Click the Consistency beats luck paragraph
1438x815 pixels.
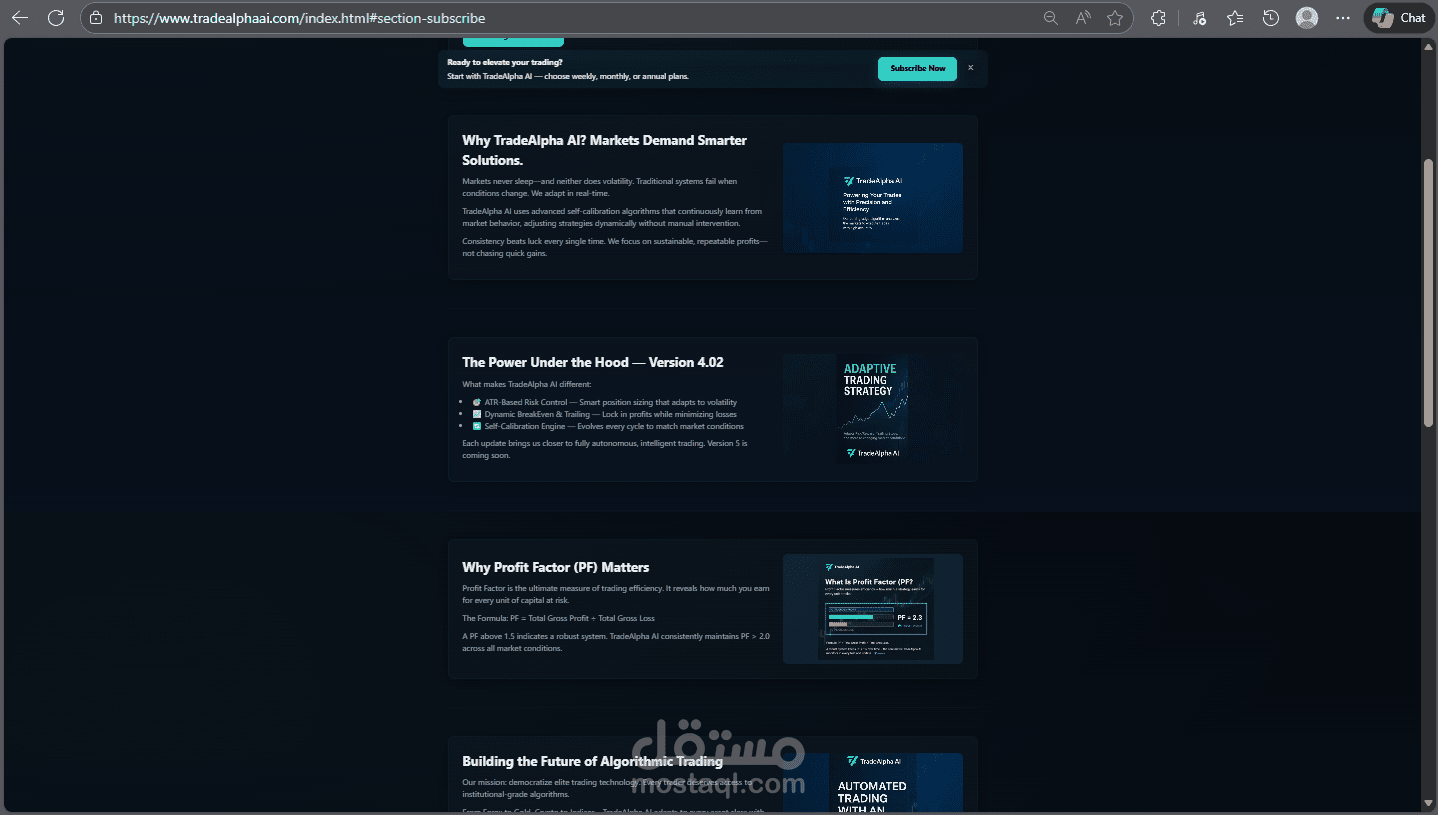tap(615, 247)
